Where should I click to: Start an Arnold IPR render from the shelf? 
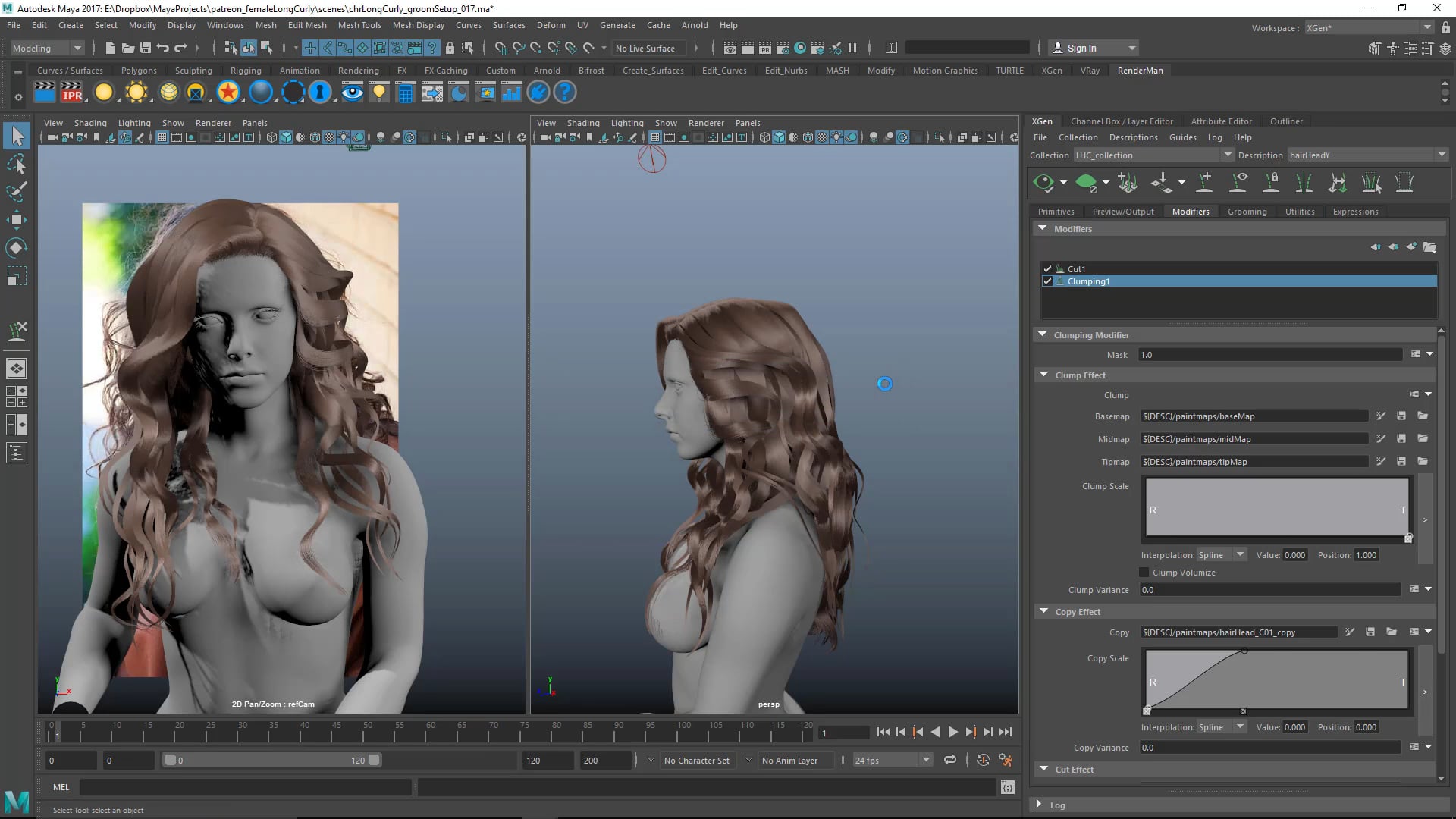coord(73,92)
